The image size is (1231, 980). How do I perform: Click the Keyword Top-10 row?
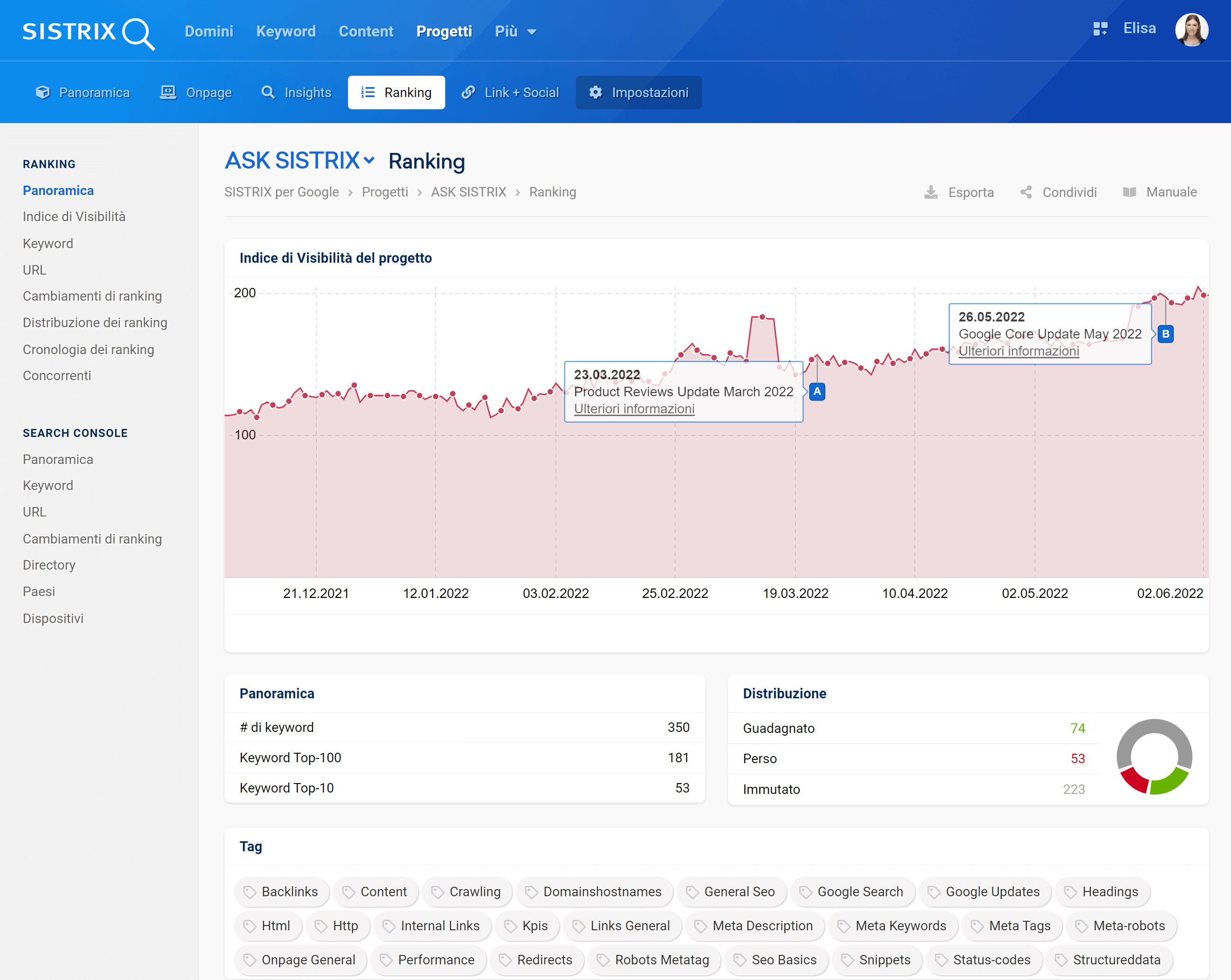click(465, 788)
